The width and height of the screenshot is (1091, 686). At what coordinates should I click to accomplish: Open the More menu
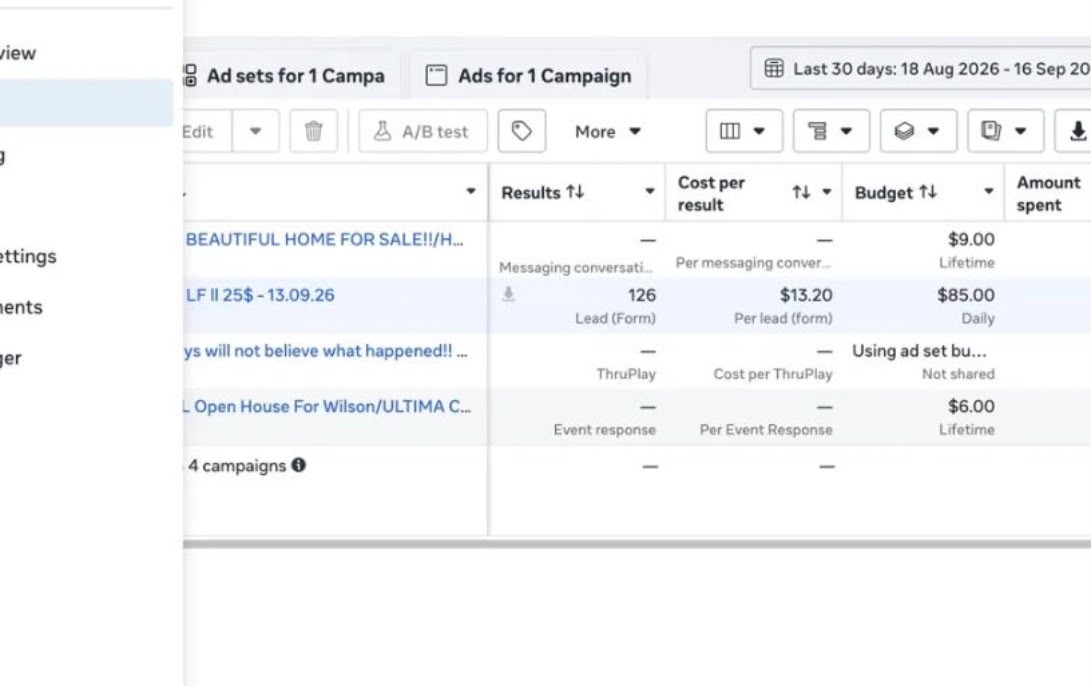pos(607,131)
